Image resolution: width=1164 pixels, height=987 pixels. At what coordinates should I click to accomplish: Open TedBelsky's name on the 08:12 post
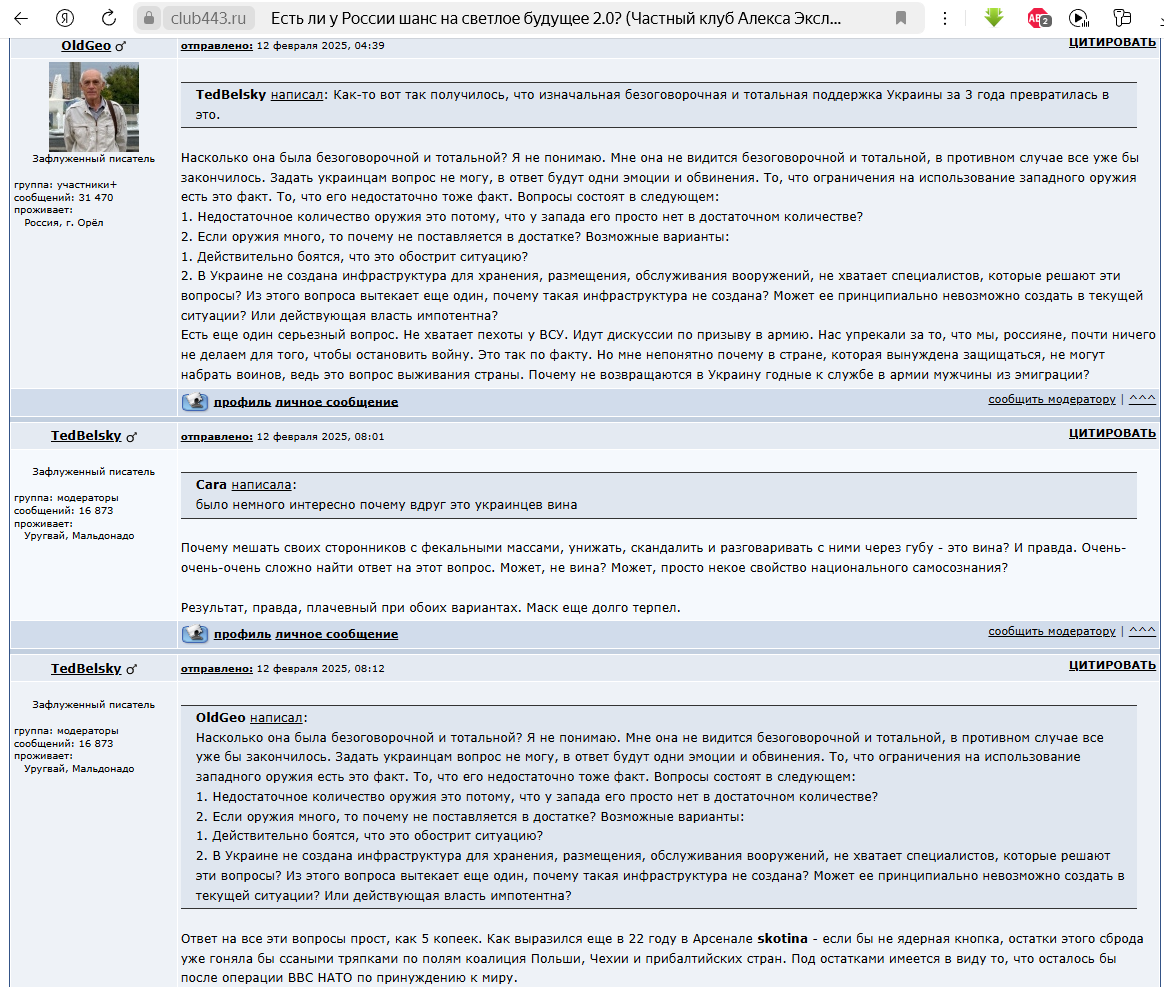[86, 669]
